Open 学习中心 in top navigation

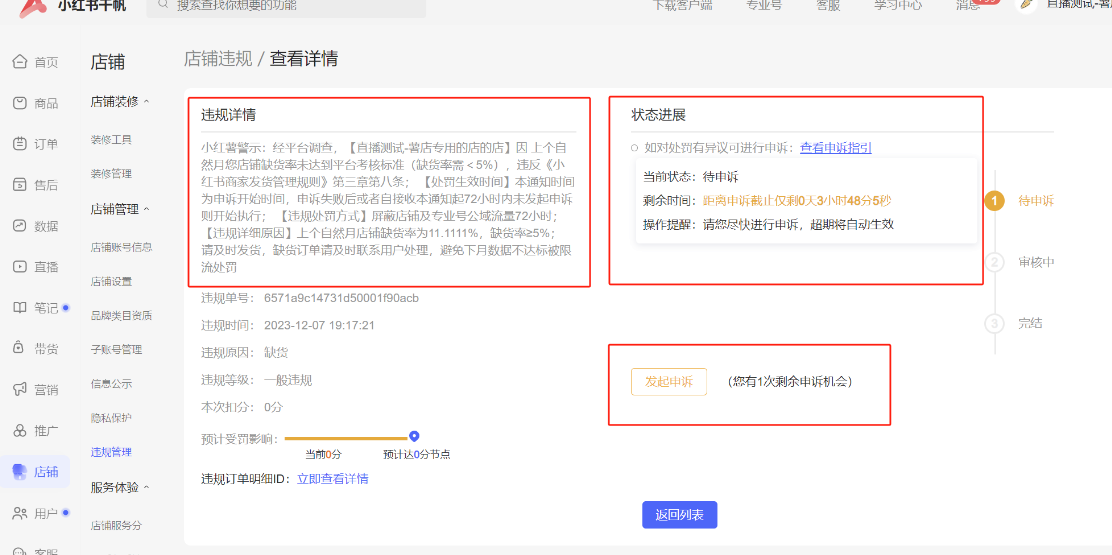pos(898,5)
